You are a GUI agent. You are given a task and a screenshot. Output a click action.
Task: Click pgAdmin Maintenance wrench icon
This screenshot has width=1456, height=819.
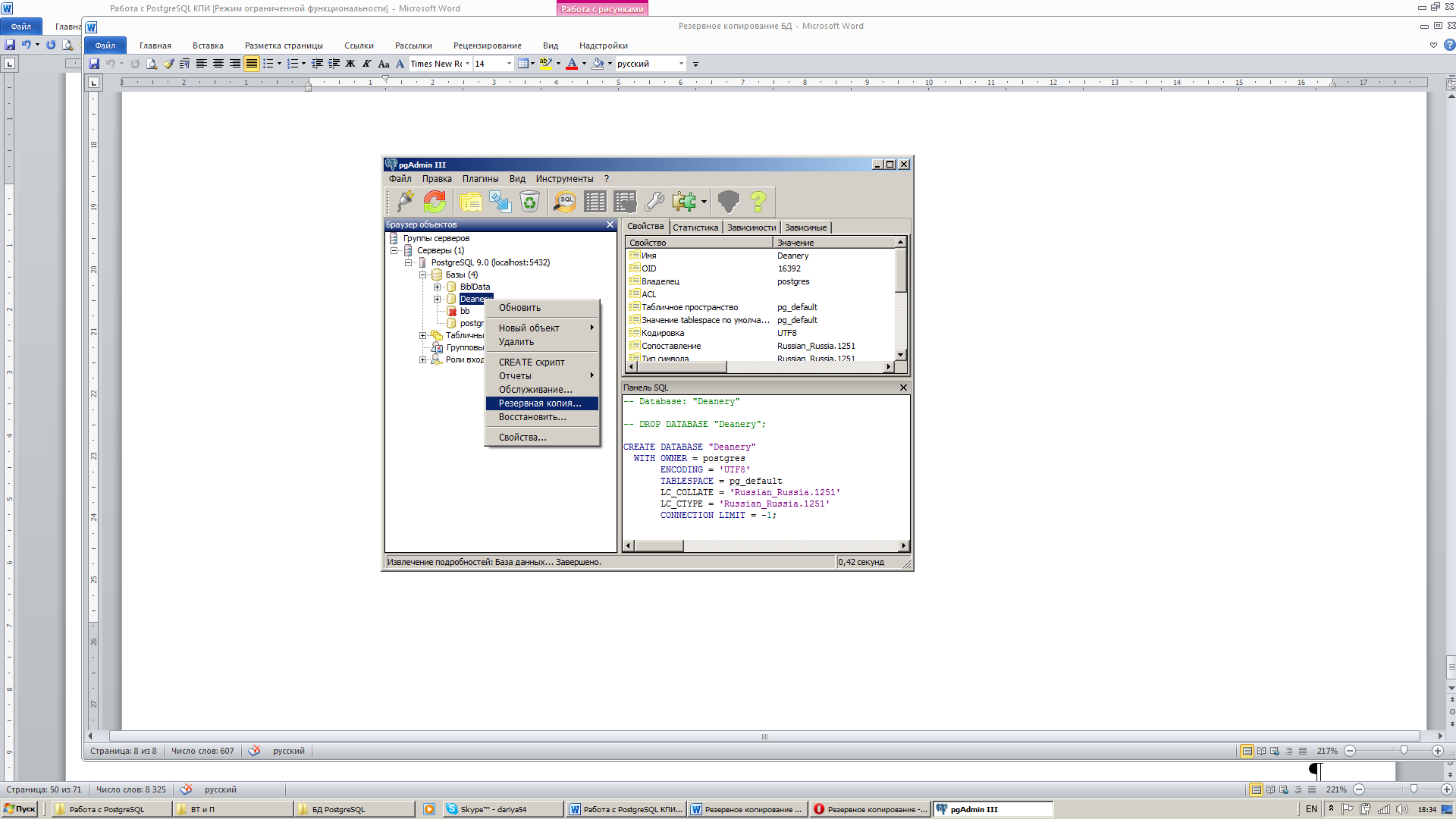654,201
